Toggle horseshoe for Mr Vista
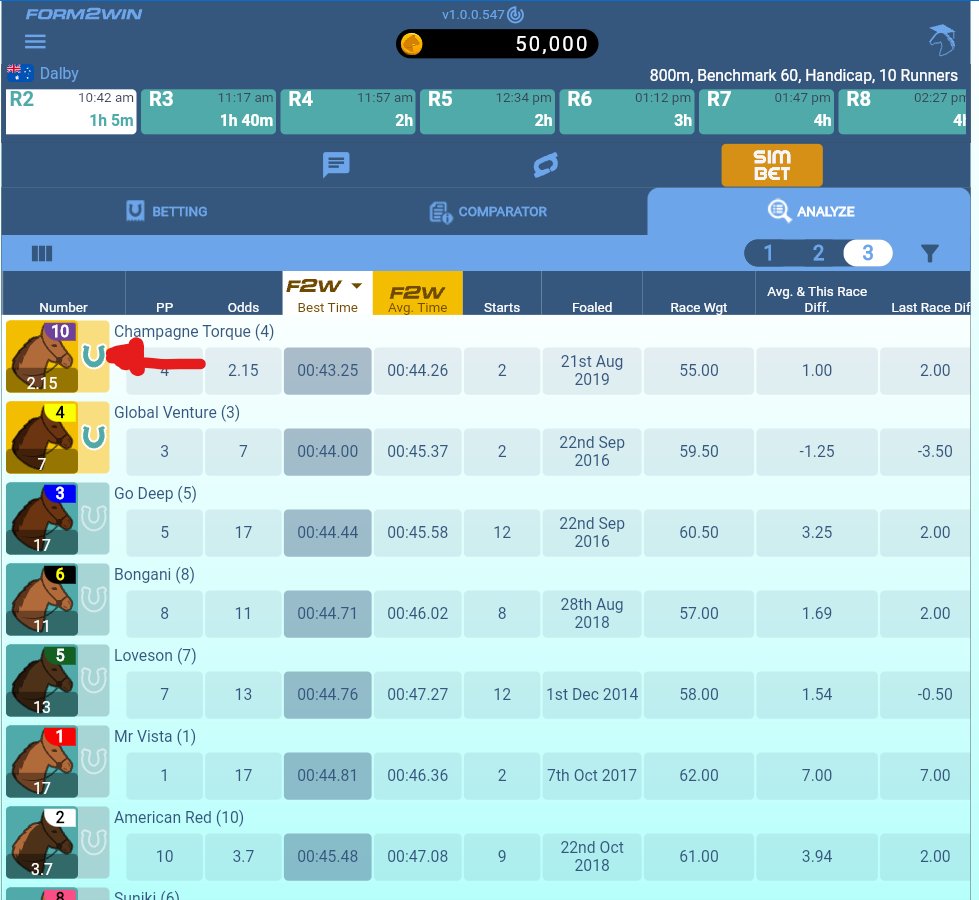The height and width of the screenshot is (900, 979). coord(94,761)
